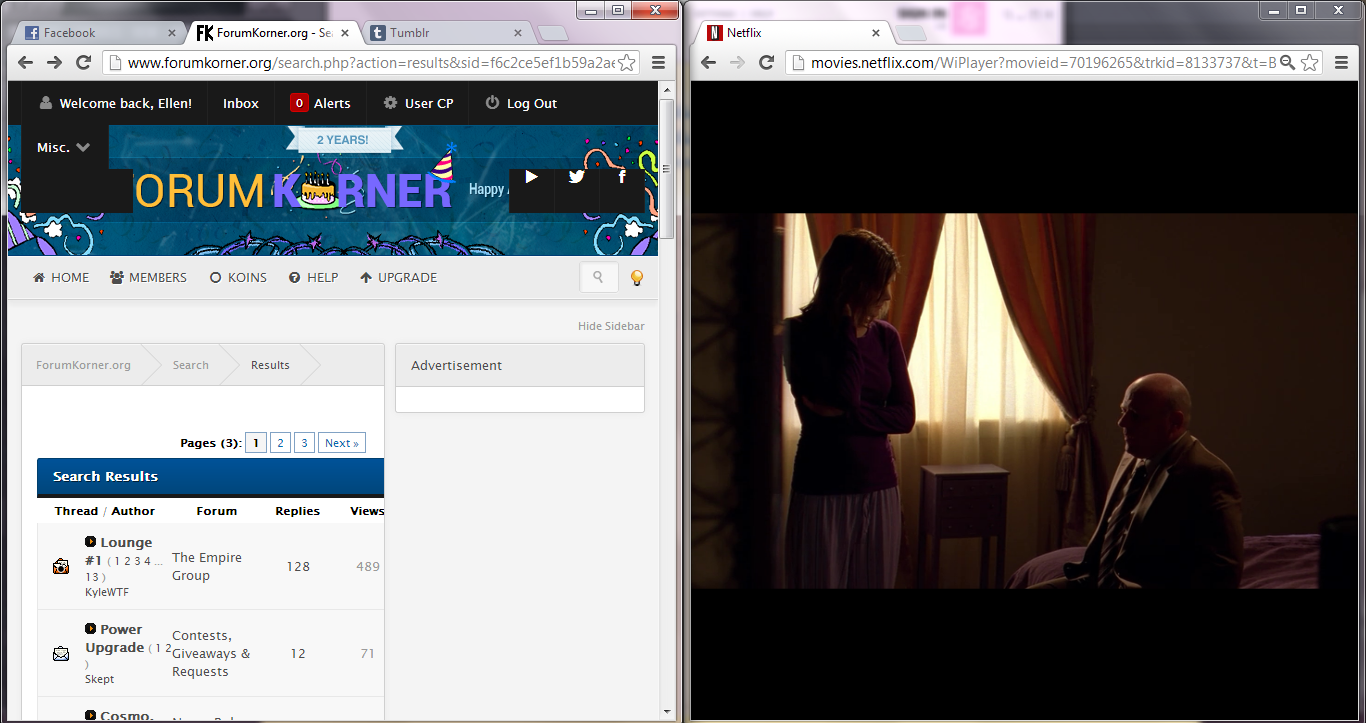Expand the Misc. dropdown menu

[x=63, y=147]
